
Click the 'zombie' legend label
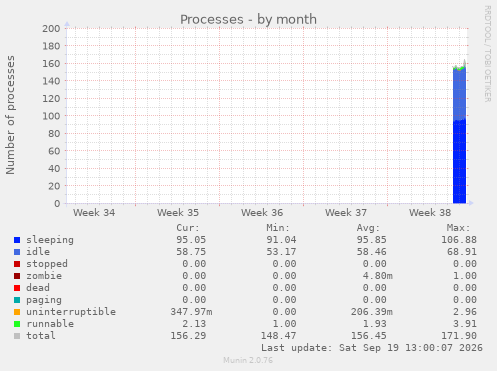click(x=44, y=276)
